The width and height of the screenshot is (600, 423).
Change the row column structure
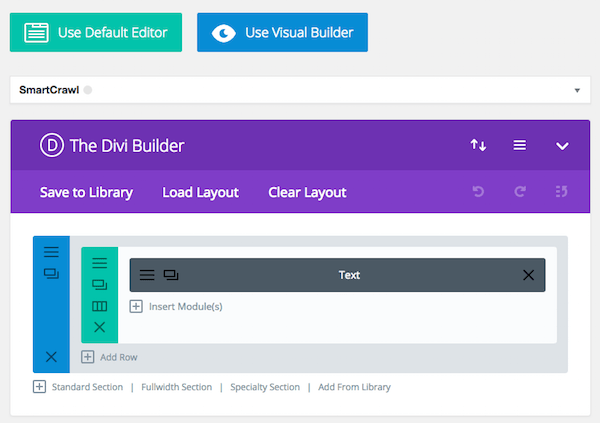pyautogui.click(x=99, y=306)
